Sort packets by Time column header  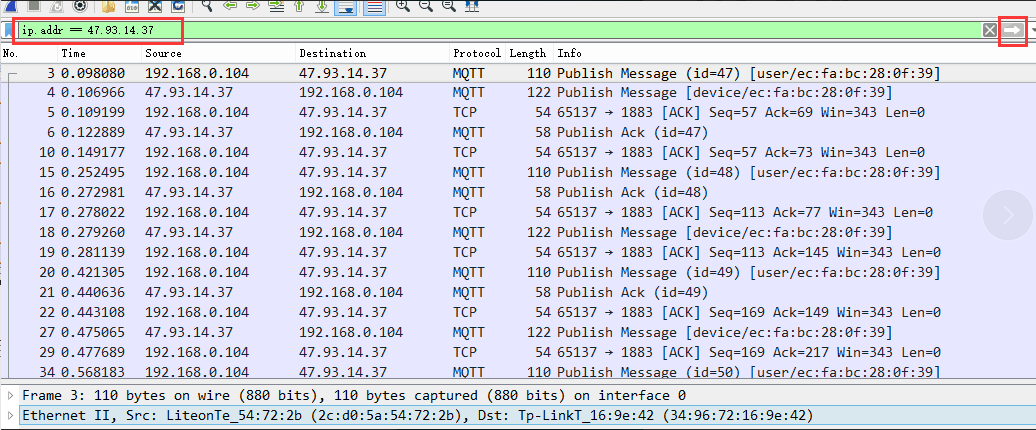pyautogui.click(x=100, y=54)
